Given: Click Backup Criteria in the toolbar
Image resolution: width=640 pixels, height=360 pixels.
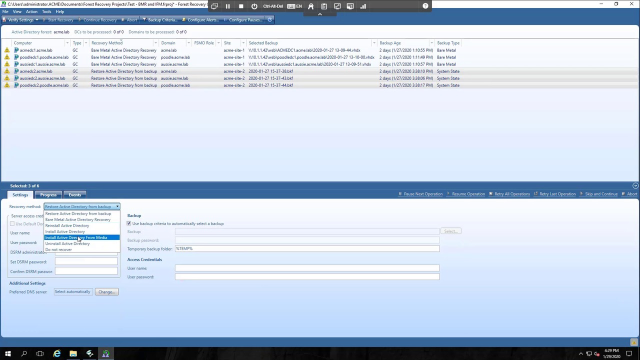Looking at the screenshot, I should 160,20.
